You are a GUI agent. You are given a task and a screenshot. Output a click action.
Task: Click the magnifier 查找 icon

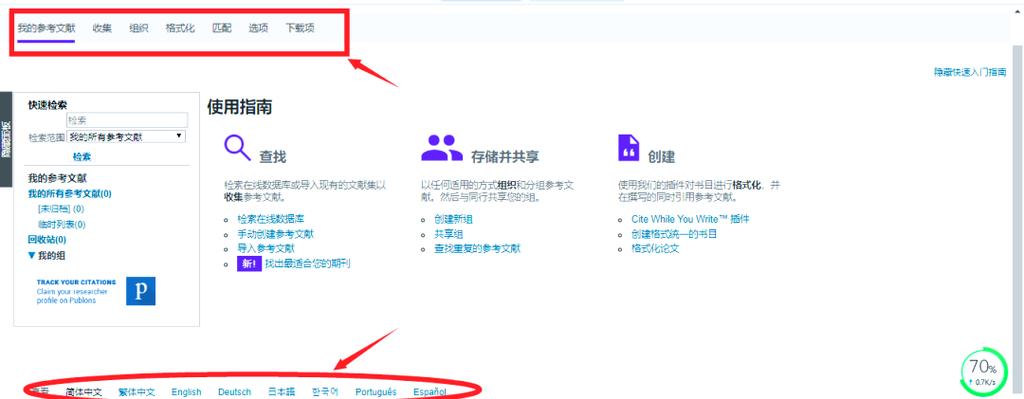click(238, 148)
